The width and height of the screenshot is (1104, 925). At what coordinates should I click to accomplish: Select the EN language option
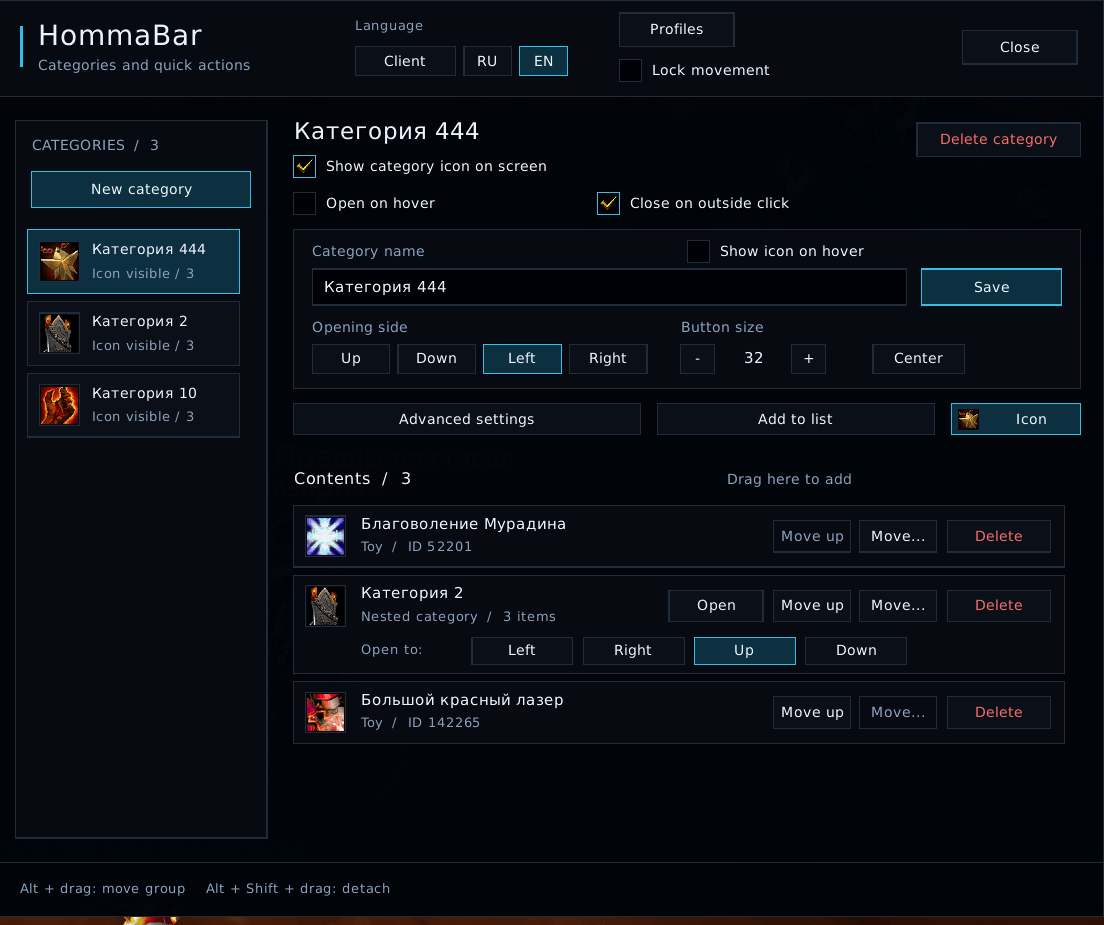pyautogui.click(x=544, y=61)
